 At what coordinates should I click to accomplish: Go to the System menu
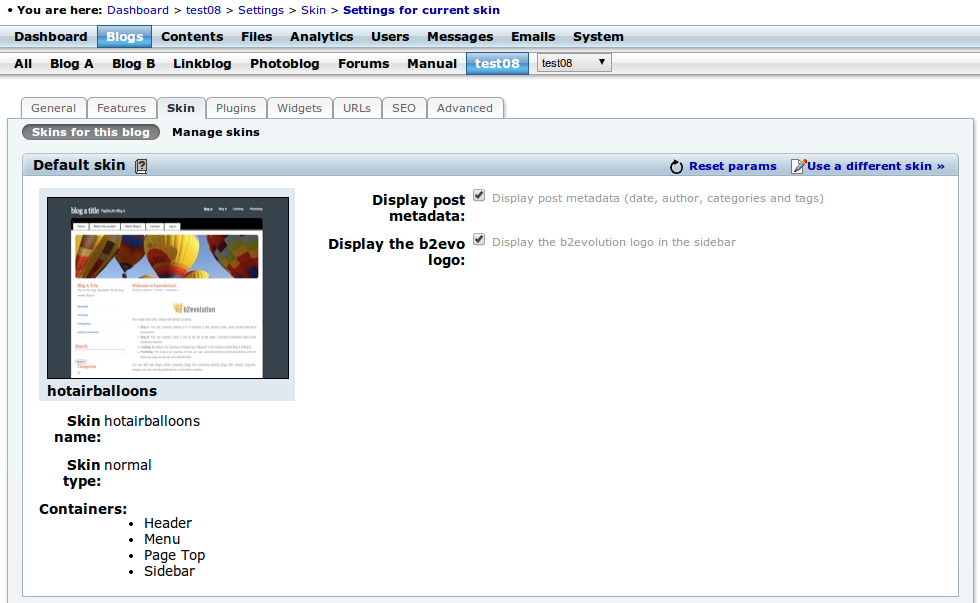(x=598, y=37)
